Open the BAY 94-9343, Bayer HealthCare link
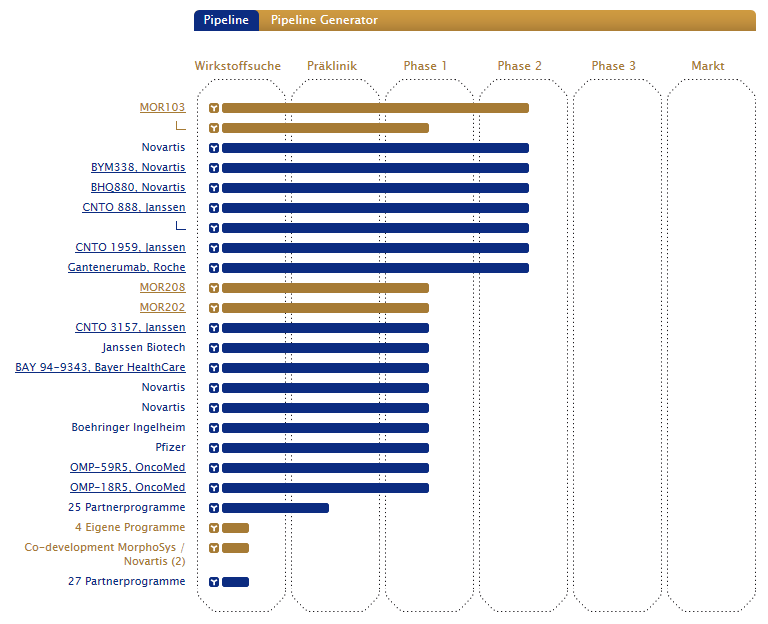Image resolution: width=768 pixels, height=624 pixels. 100,368
